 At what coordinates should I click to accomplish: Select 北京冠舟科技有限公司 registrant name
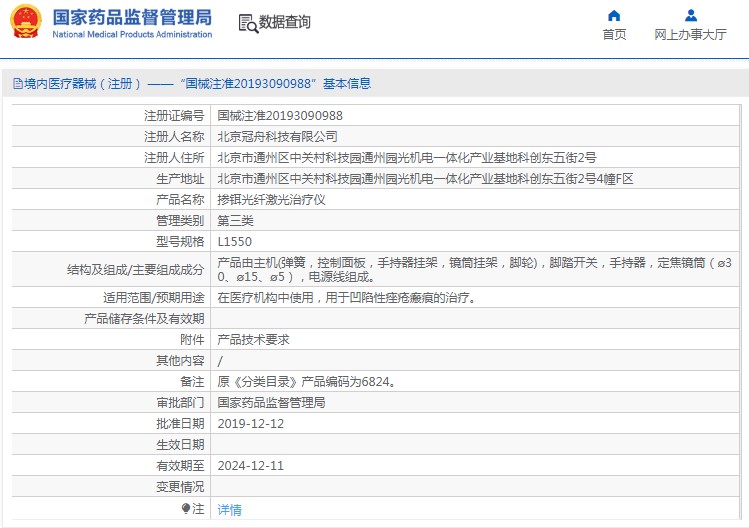tap(278, 137)
